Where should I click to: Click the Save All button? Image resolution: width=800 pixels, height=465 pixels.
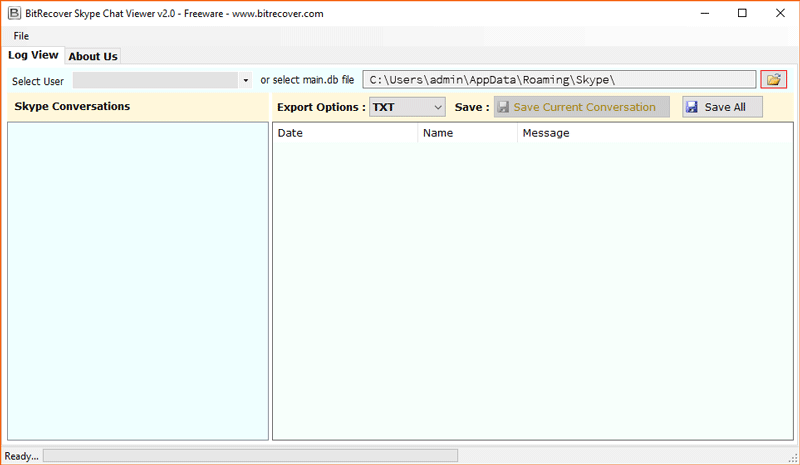point(722,107)
